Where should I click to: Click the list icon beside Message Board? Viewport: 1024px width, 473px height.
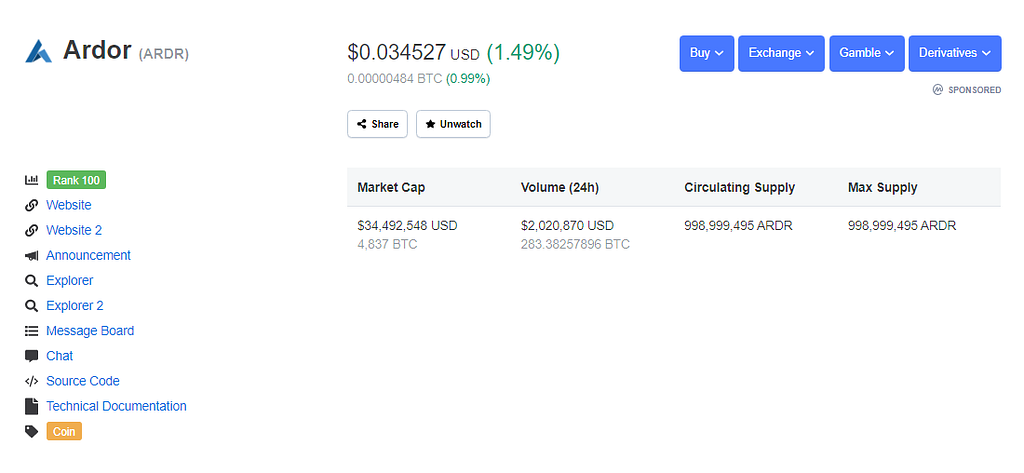click(x=31, y=331)
